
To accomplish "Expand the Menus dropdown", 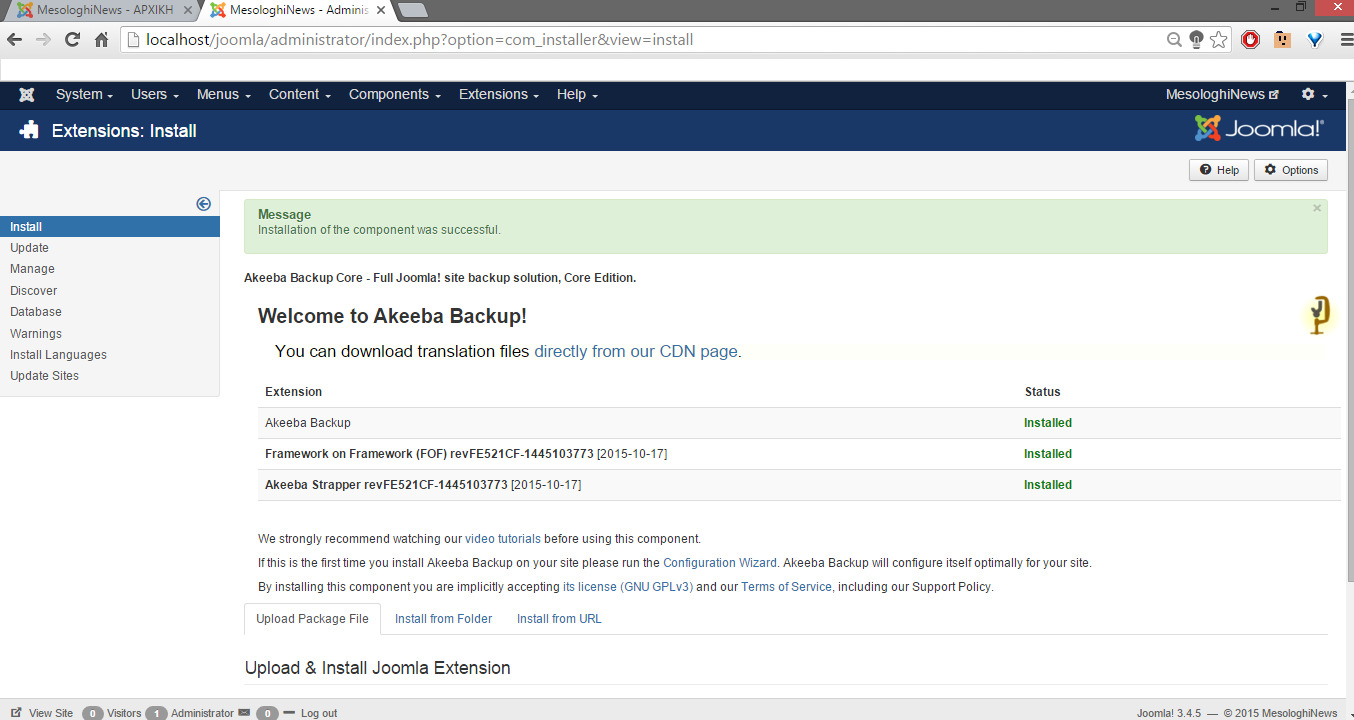I will click(x=224, y=94).
